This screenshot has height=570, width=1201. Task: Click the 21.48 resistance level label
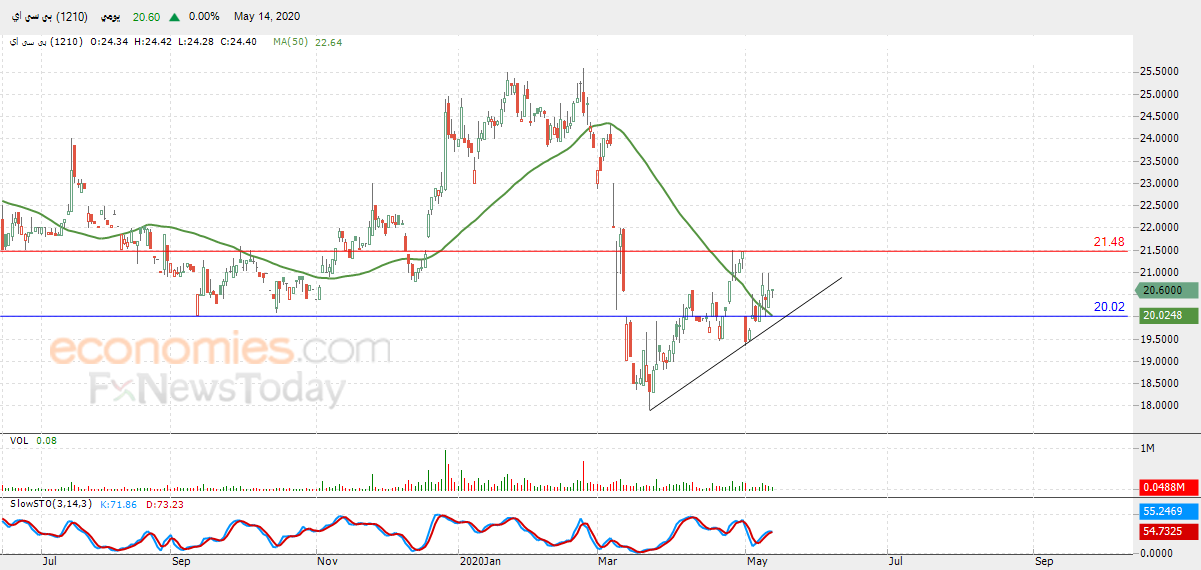pyautogui.click(x=1109, y=242)
